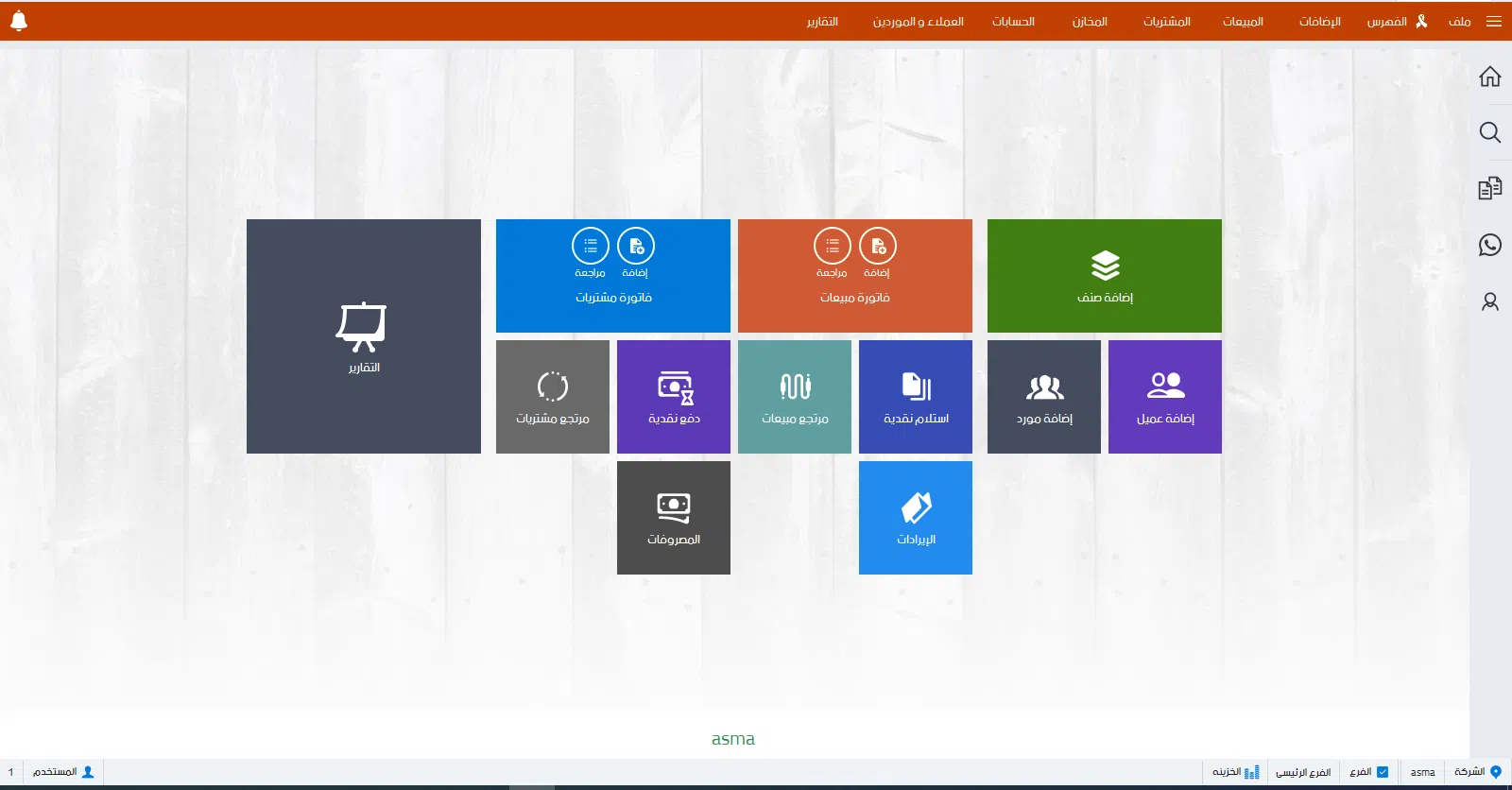Open the التقارير large tile
The height and width of the screenshot is (790, 1512).
(x=364, y=336)
